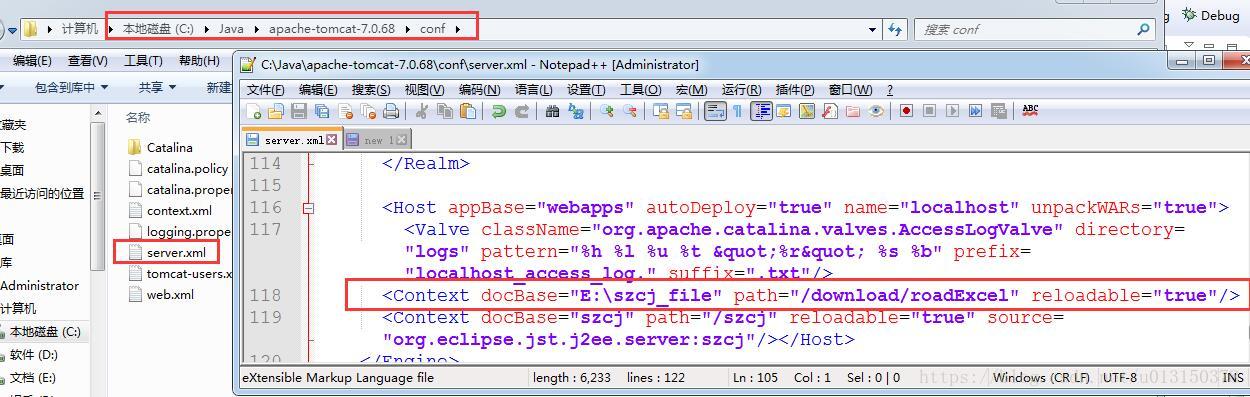
Task: Click the Print toolbar icon
Action: coord(391,111)
